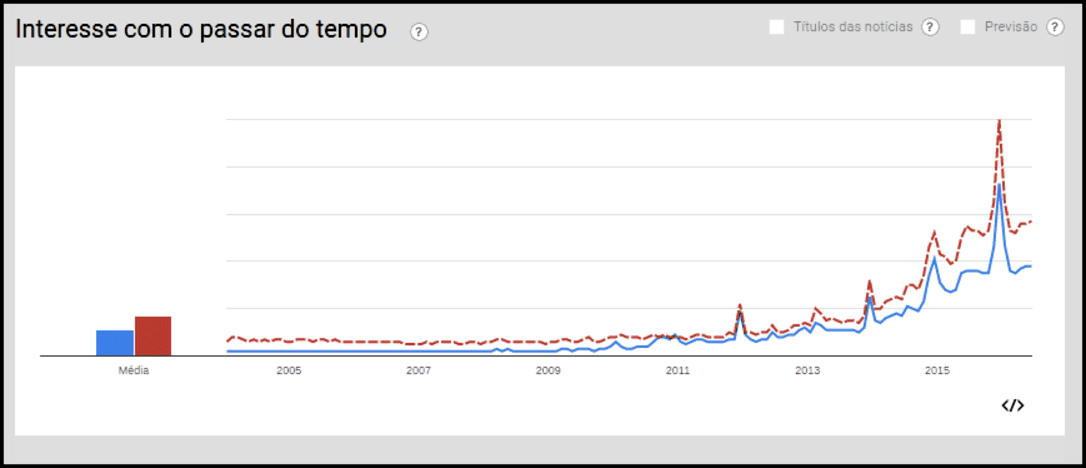Image resolution: width=1086 pixels, height=468 pixels.
Task: Enable the "Títulos das notícias" checkbox
Action: 777,27
